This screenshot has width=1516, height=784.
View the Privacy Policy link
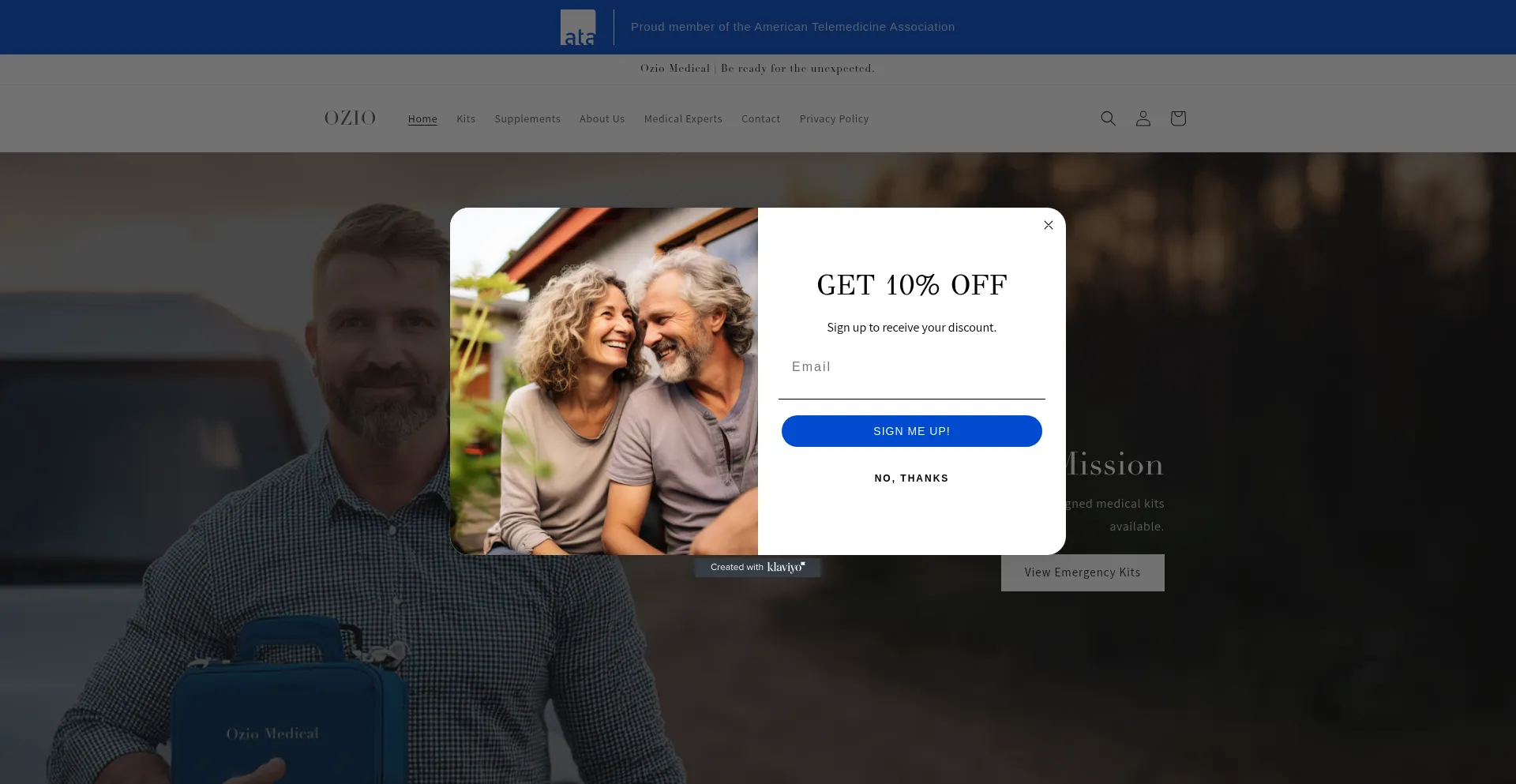(x=834, y=119)
